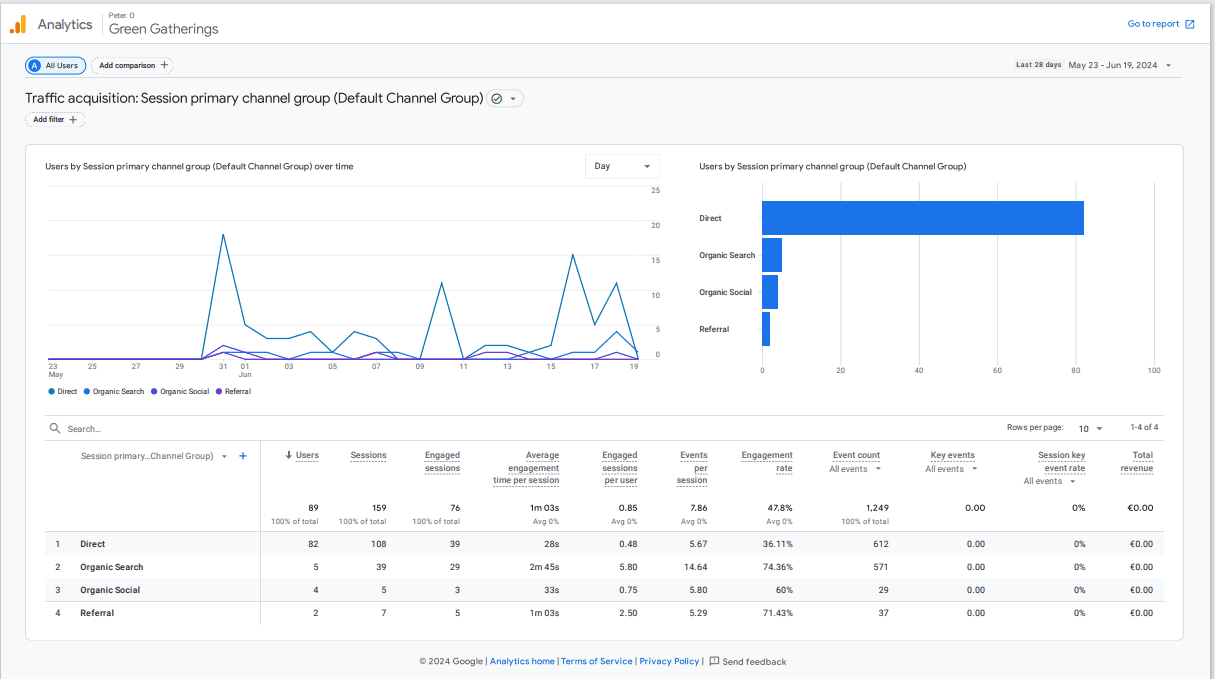Viewport: 1215px width, 679px height.
Task: Click the Google Analytics logo icon
Action: click(18, 24)
